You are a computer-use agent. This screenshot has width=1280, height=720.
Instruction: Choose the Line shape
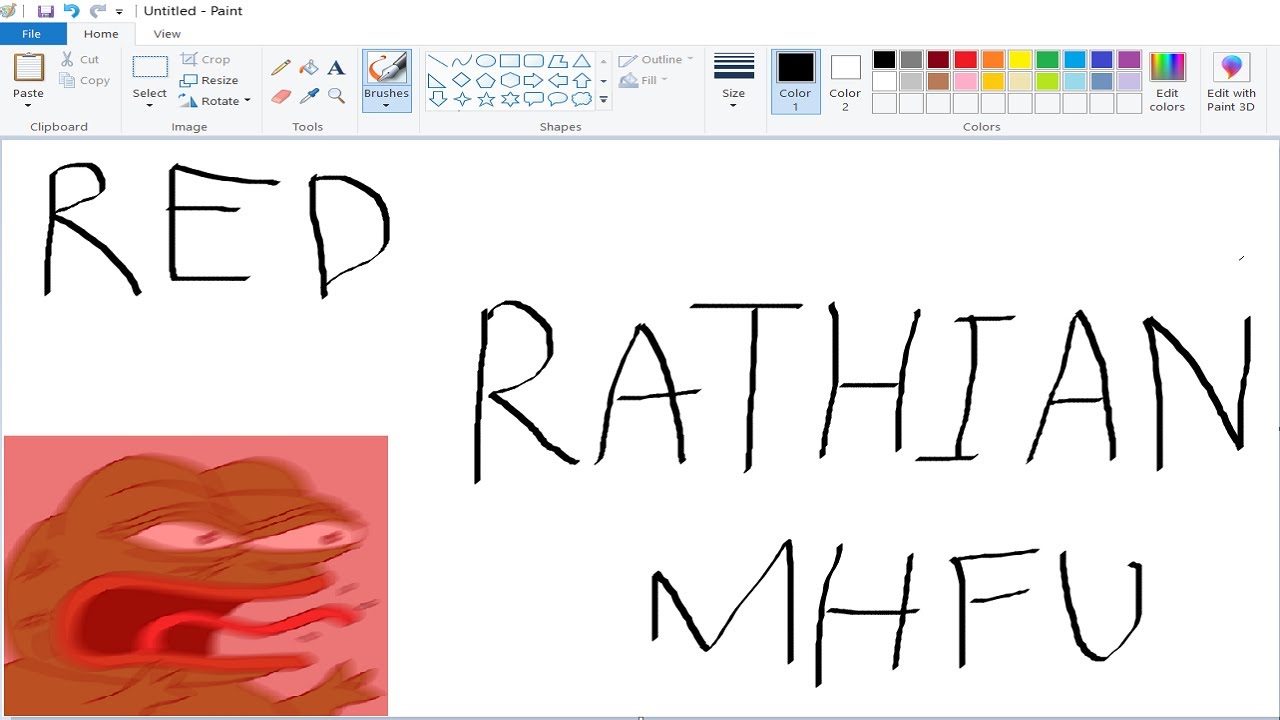pyautogui.click(x=438, y=61)
